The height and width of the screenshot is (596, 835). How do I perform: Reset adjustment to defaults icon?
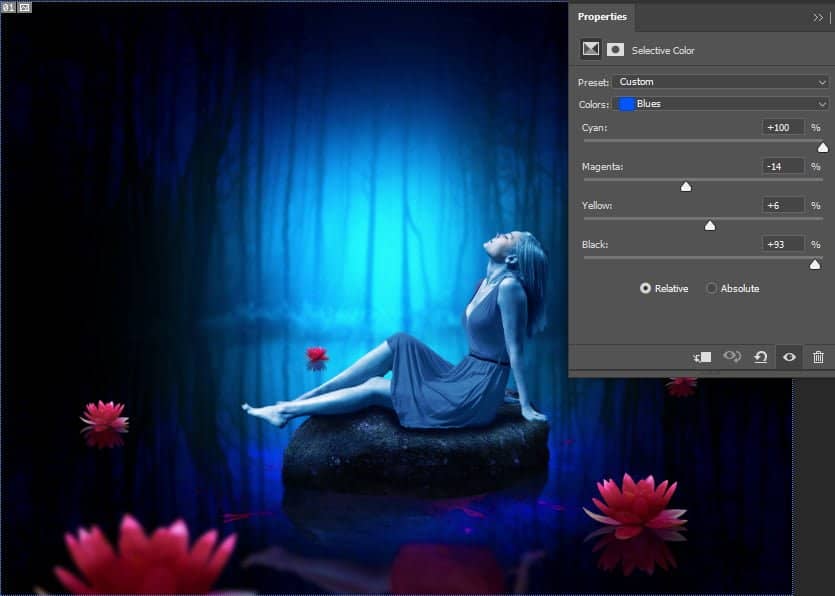point(761,357)
